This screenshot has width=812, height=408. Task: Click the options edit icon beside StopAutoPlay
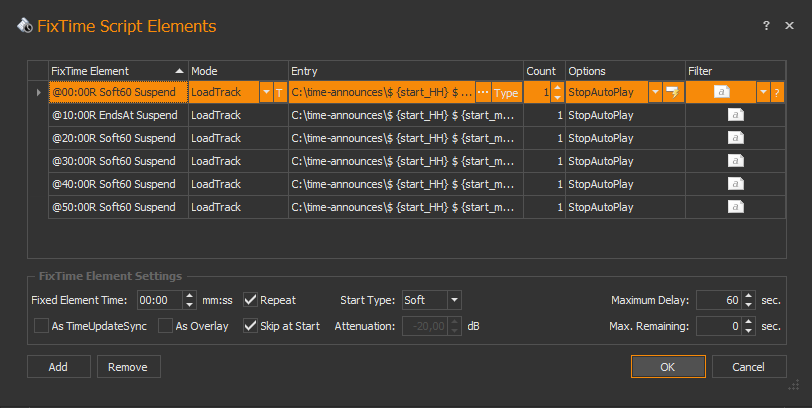[673, 93]
